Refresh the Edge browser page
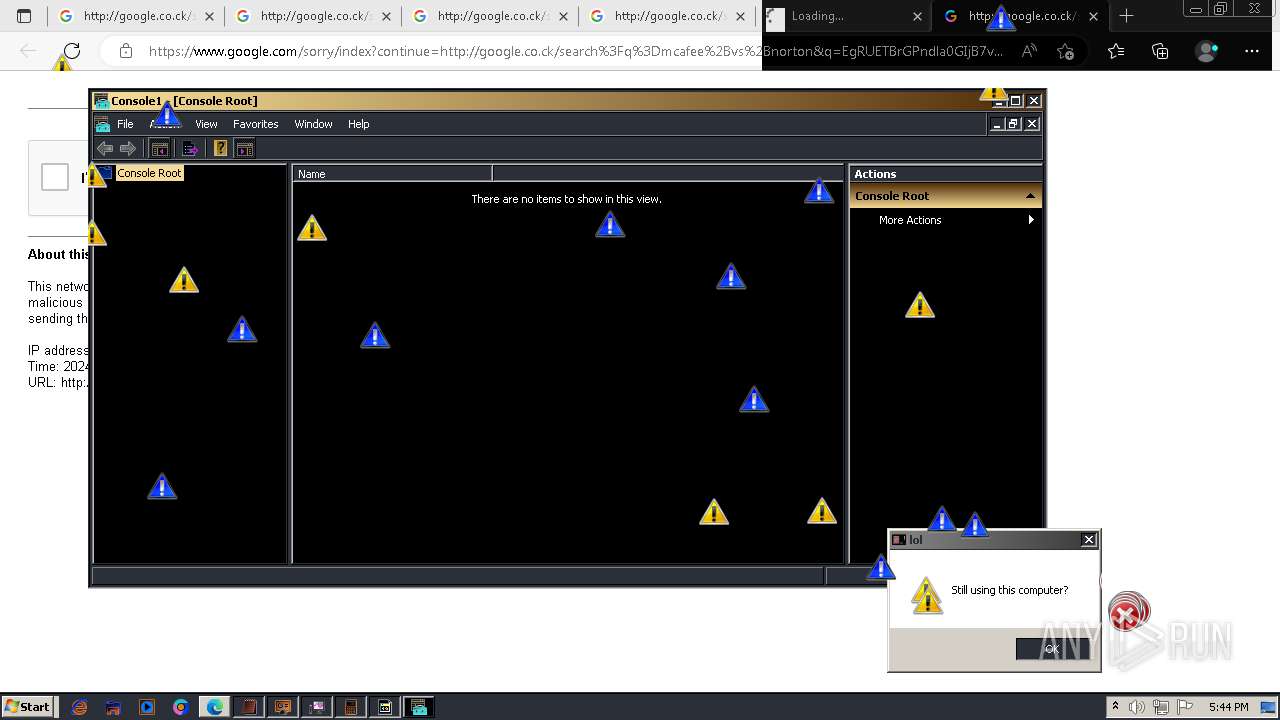This screenshot has width=1280, height=720. [x=72, y=51]
